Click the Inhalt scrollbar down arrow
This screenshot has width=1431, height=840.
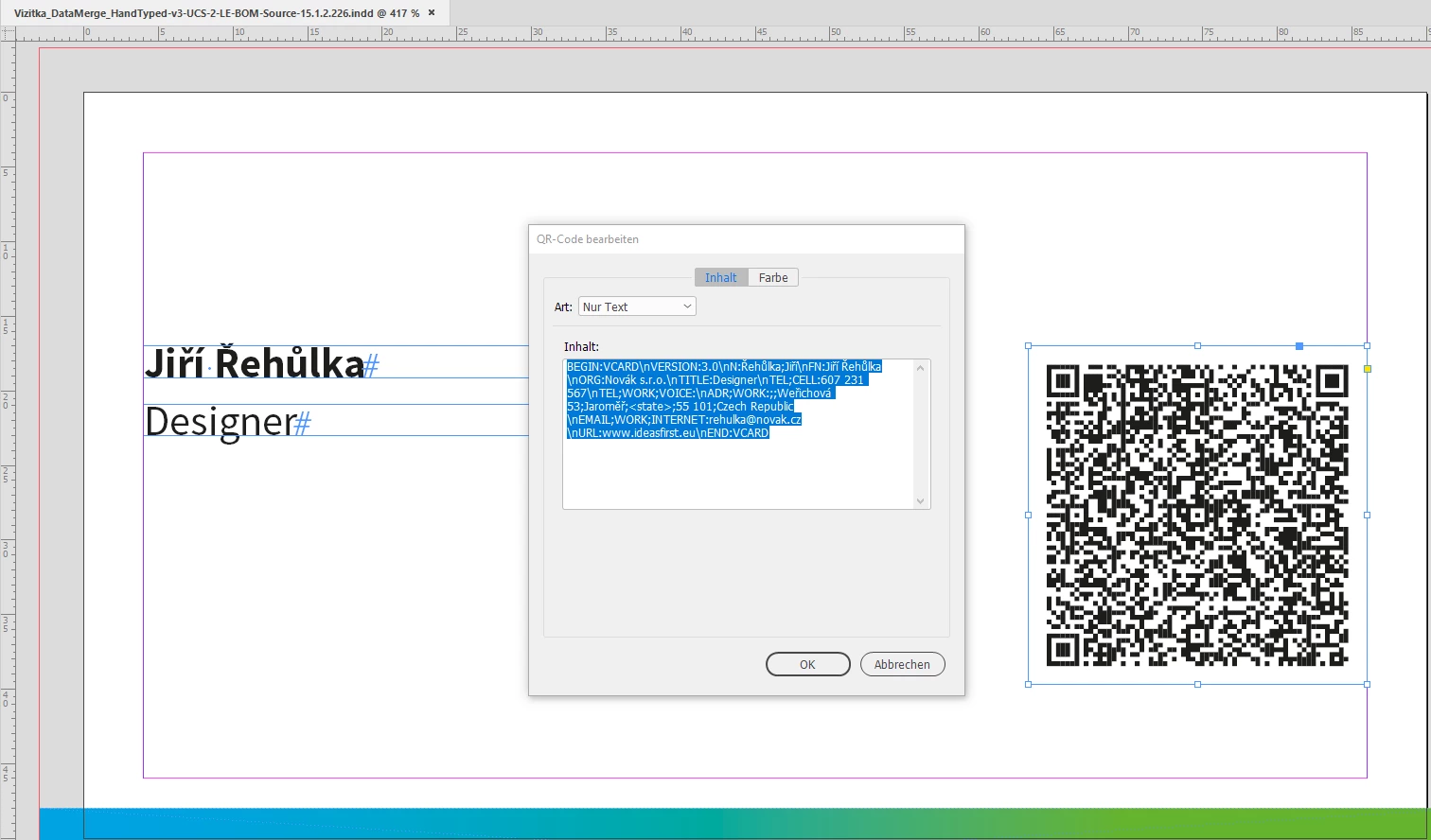[921, 500]
